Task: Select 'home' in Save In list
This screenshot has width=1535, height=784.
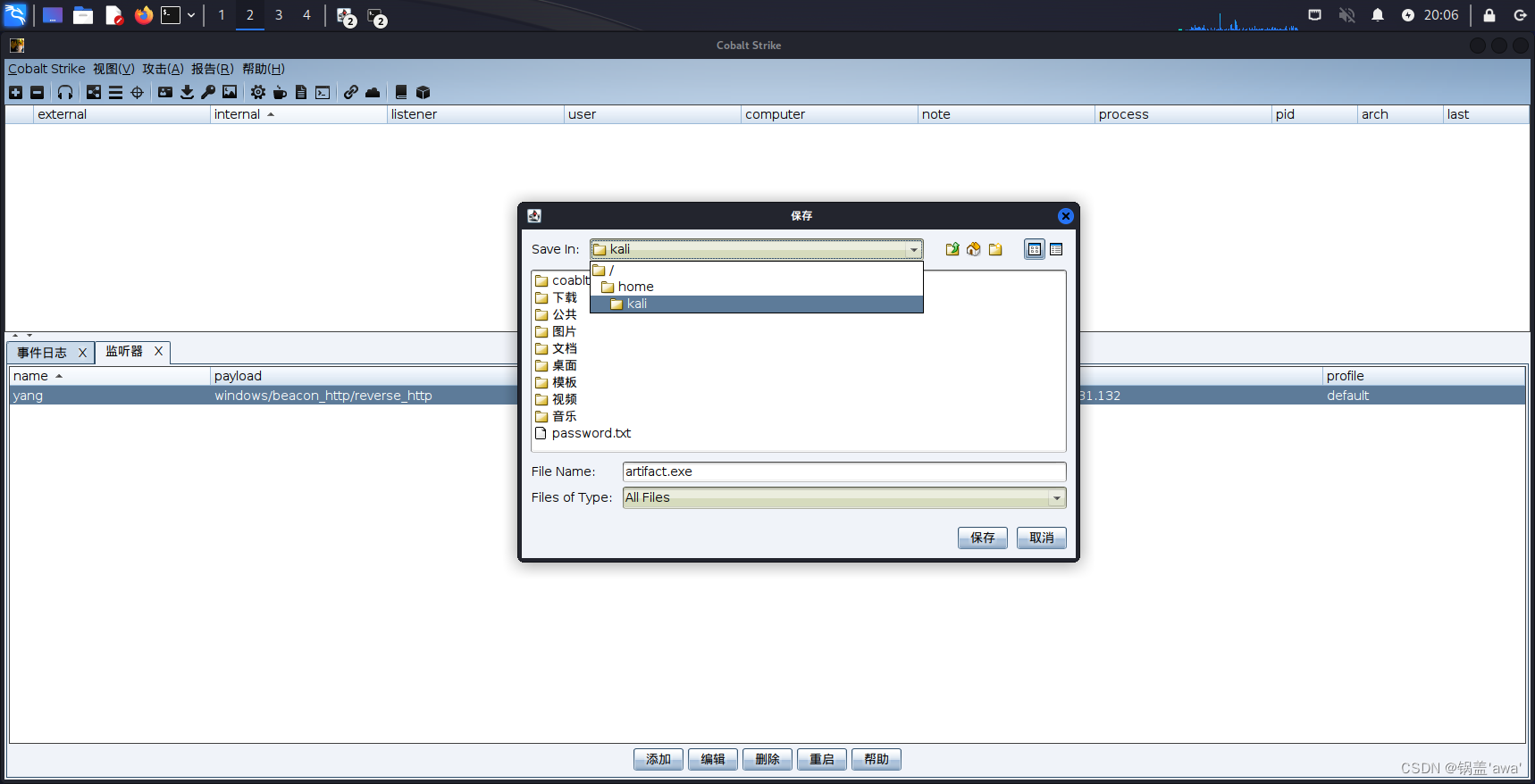Action: point(757,287)
